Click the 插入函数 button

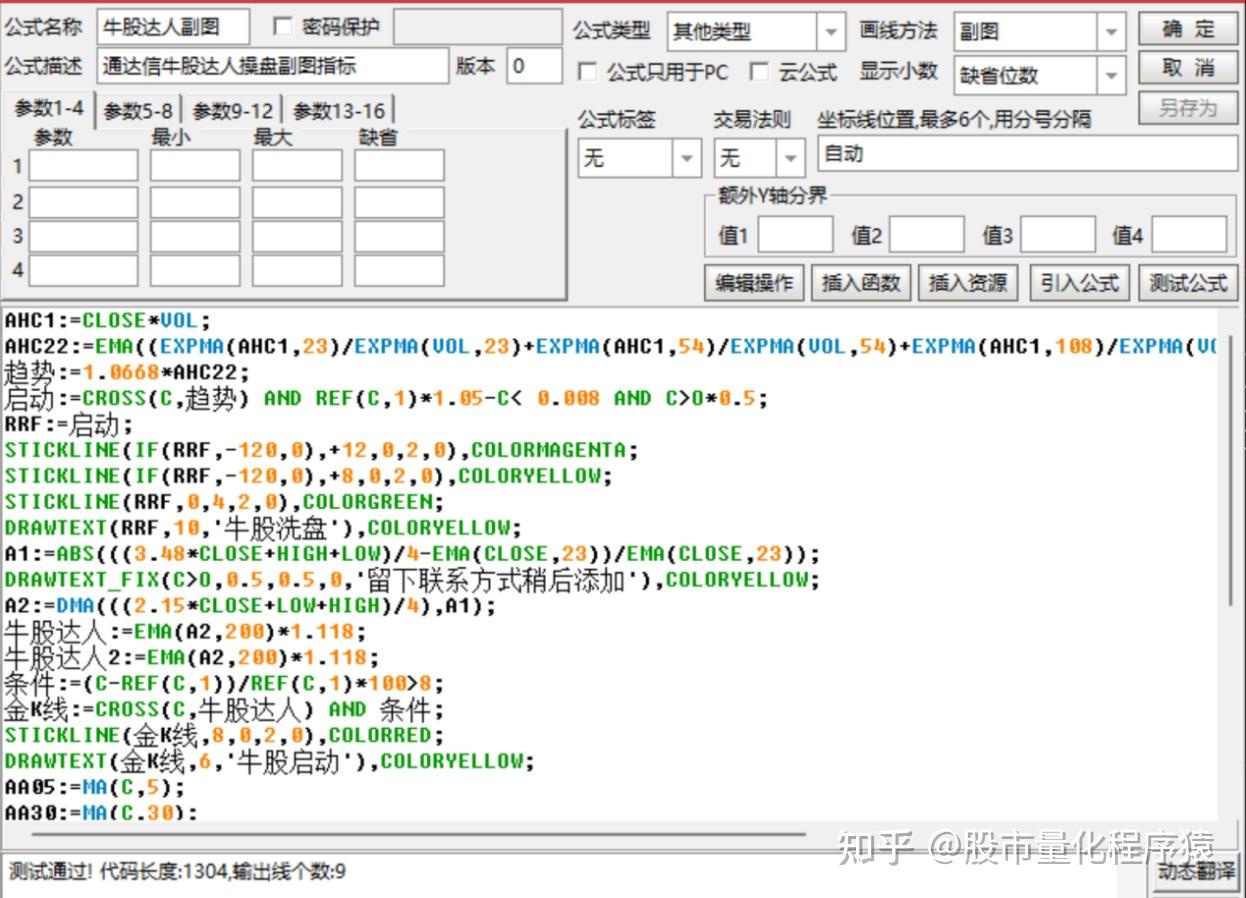861,283
